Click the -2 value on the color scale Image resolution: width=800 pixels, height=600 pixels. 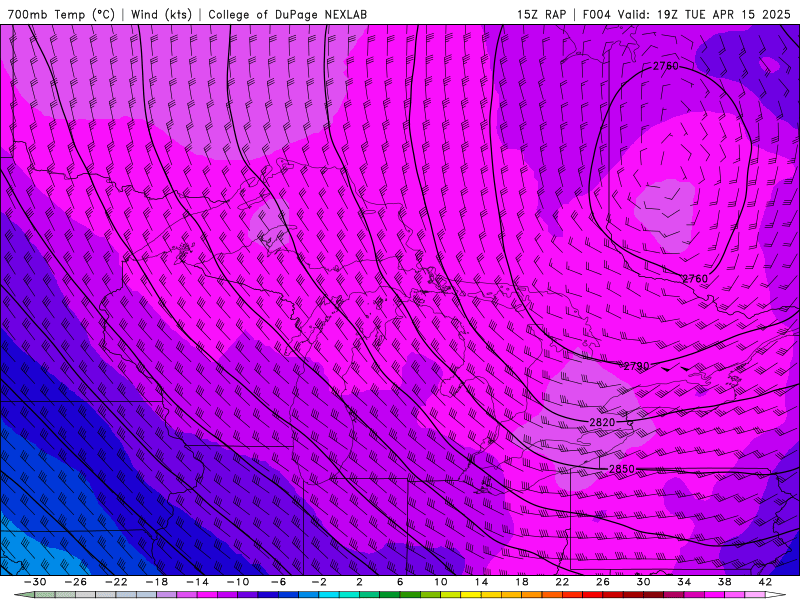point(319,582)
